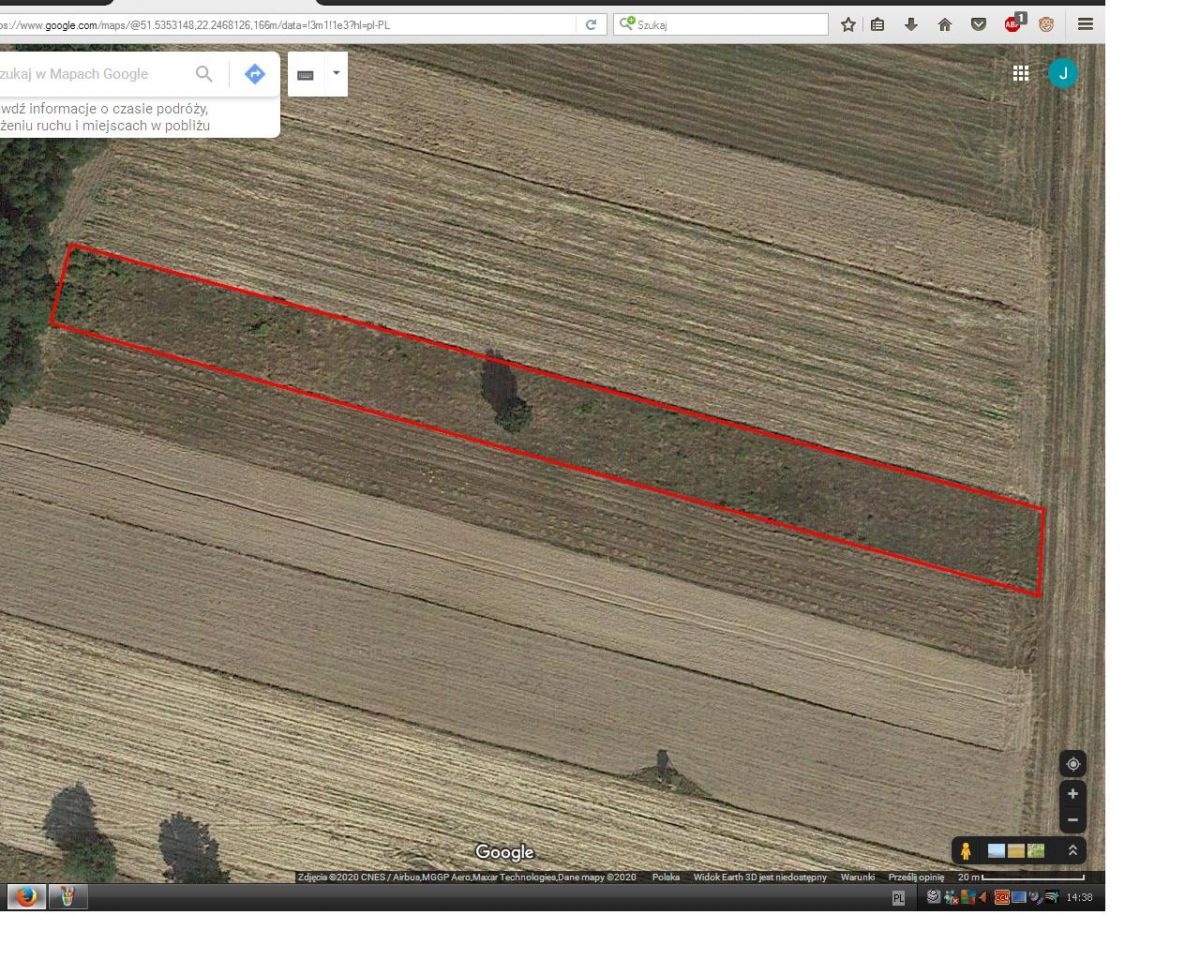Select the green map imagery thumbnail
The image size is (1200, 960).
point(1036,851)
